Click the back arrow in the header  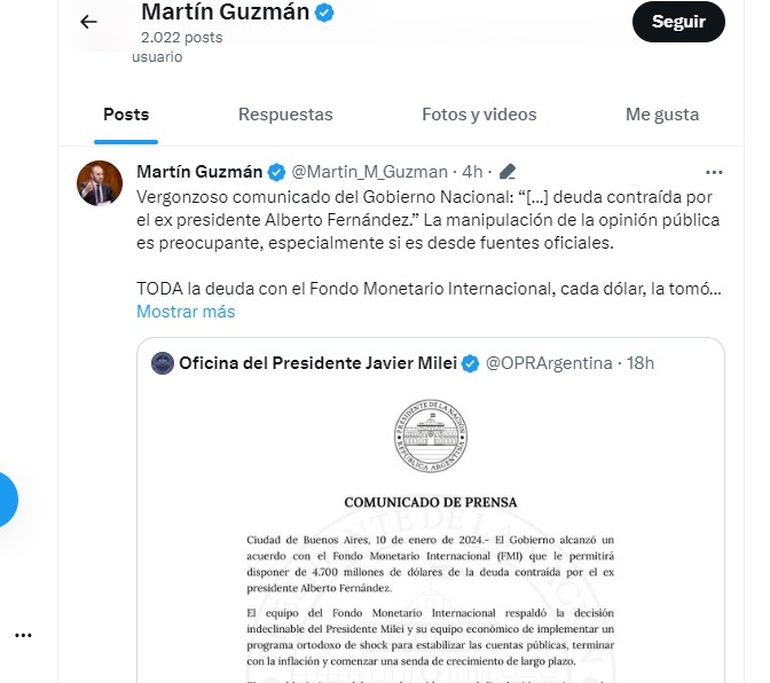89,22
